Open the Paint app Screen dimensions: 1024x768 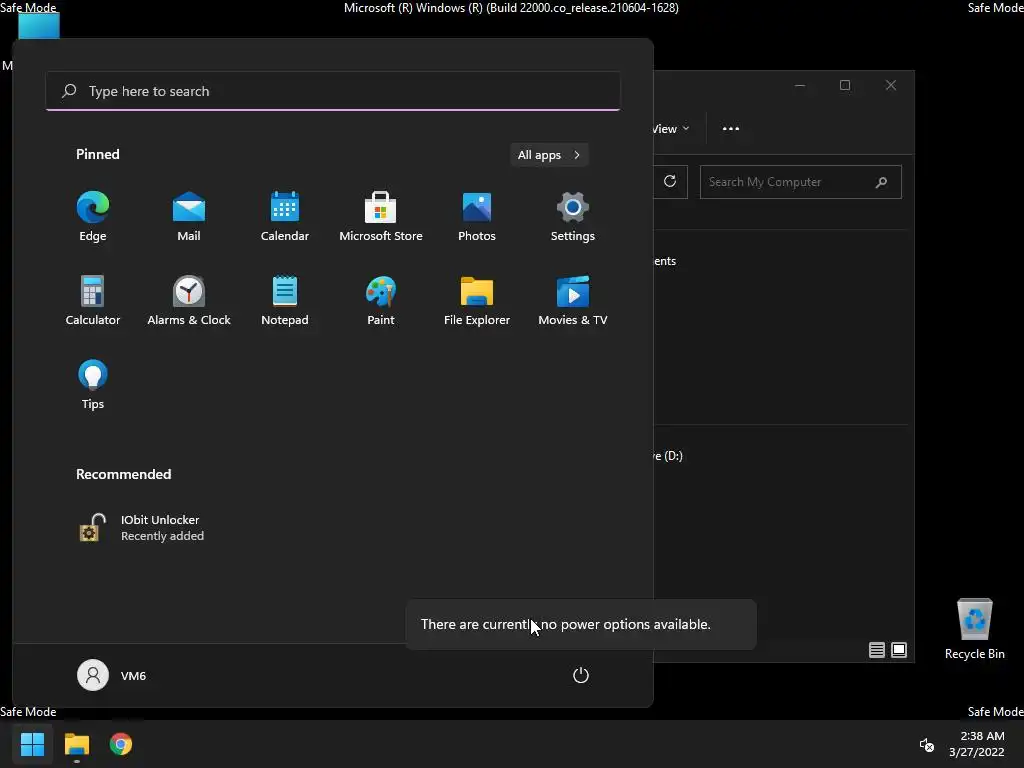[x=381, y=301]
